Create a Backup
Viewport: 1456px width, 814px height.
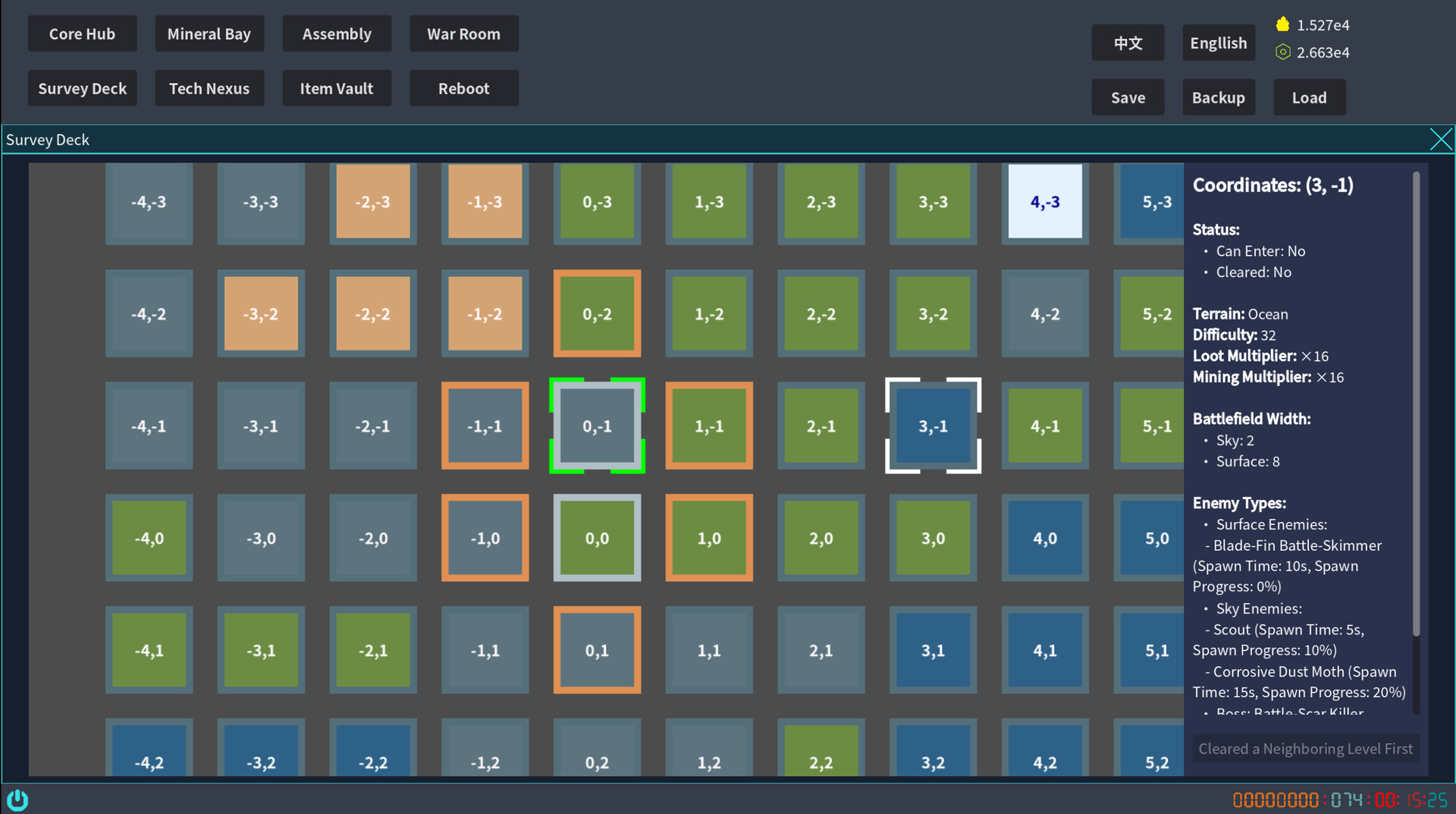[1219, 97]
